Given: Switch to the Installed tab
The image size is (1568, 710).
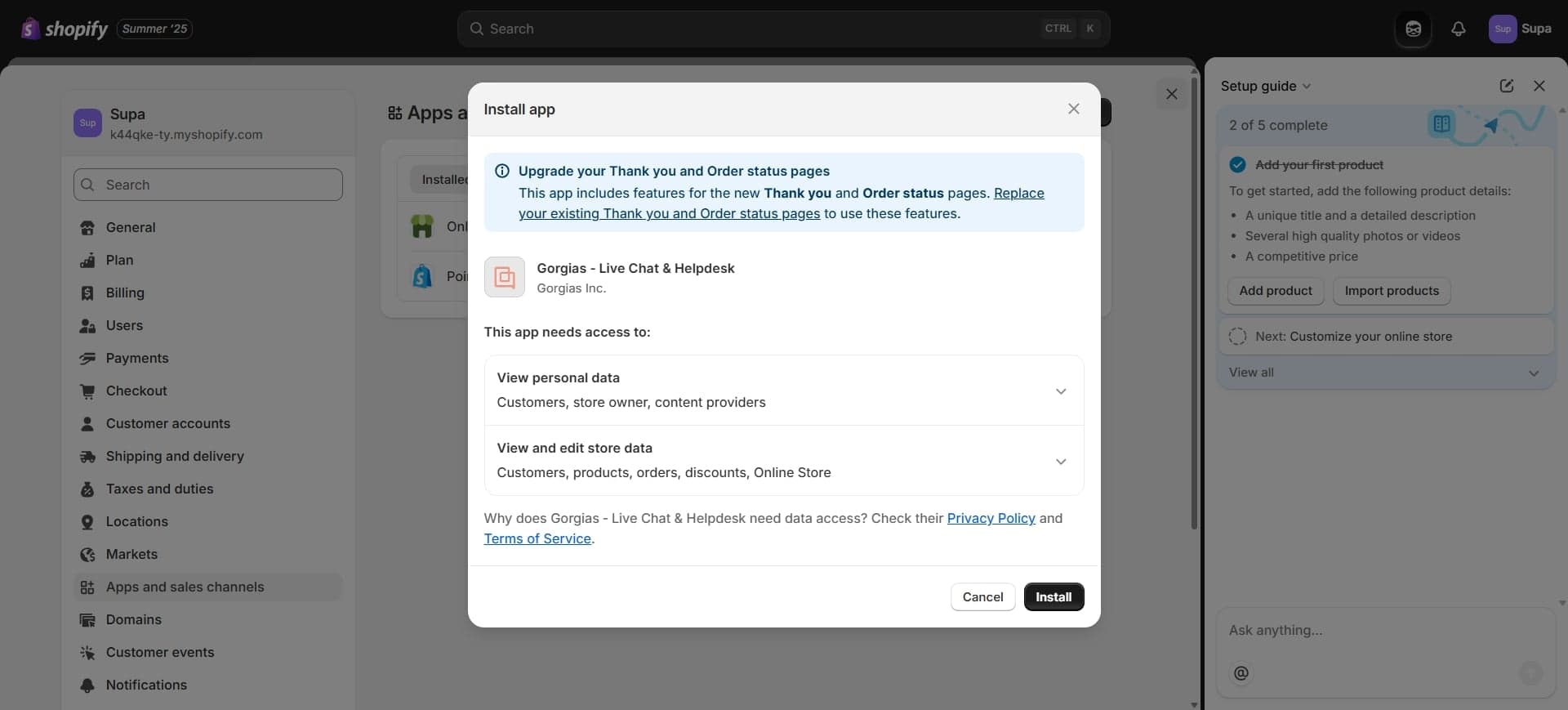Looking at the screenshot, I should (445, 179).
